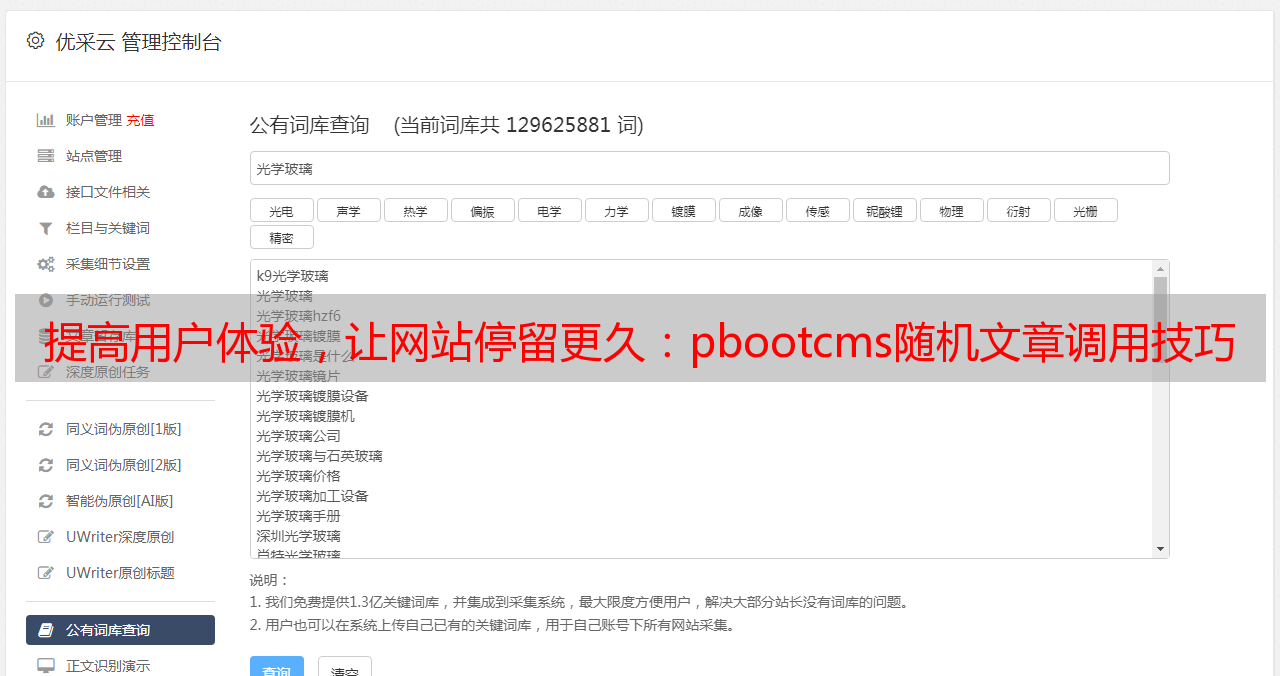
Task: Click the results list scrollbar up arrow
Action: coord(1160,268)
